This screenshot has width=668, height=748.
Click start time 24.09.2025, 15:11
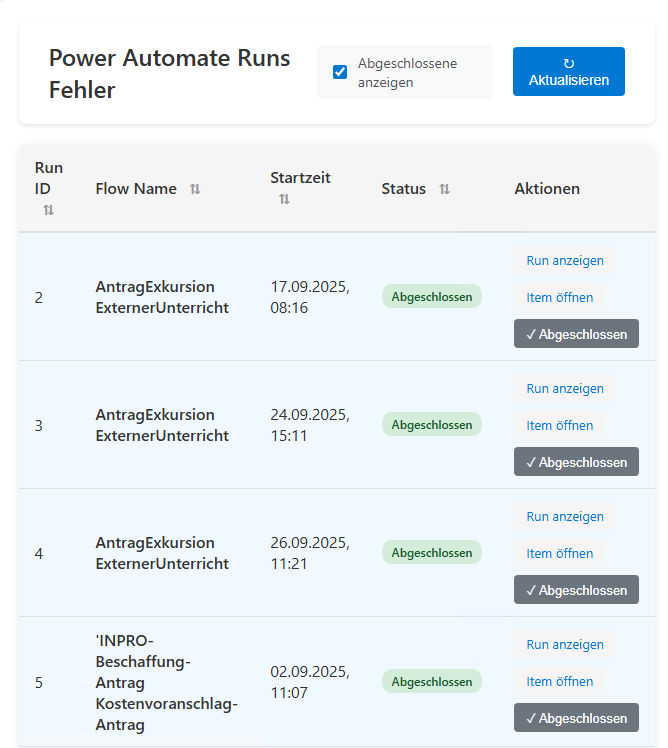click(x=310, y=425)
